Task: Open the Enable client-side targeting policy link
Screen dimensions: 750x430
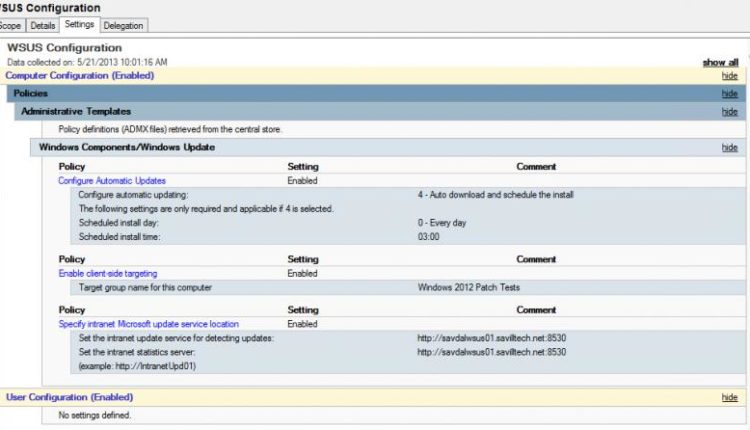Action: pyautogui.click(x=108, y=273)
